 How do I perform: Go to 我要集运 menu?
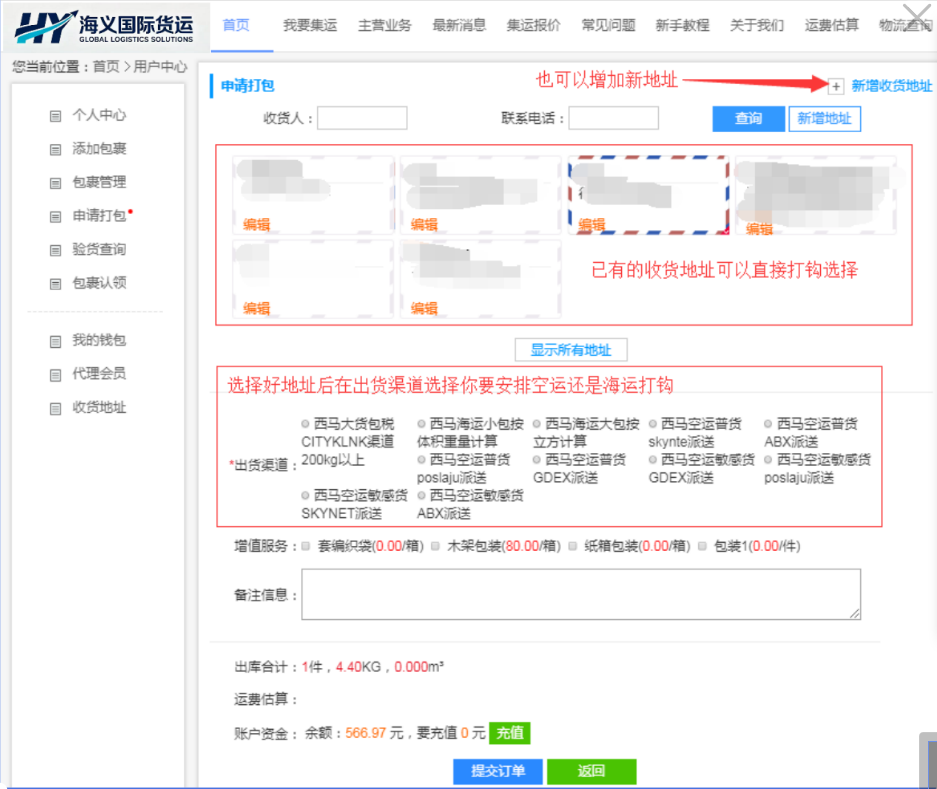pos(310,25)
